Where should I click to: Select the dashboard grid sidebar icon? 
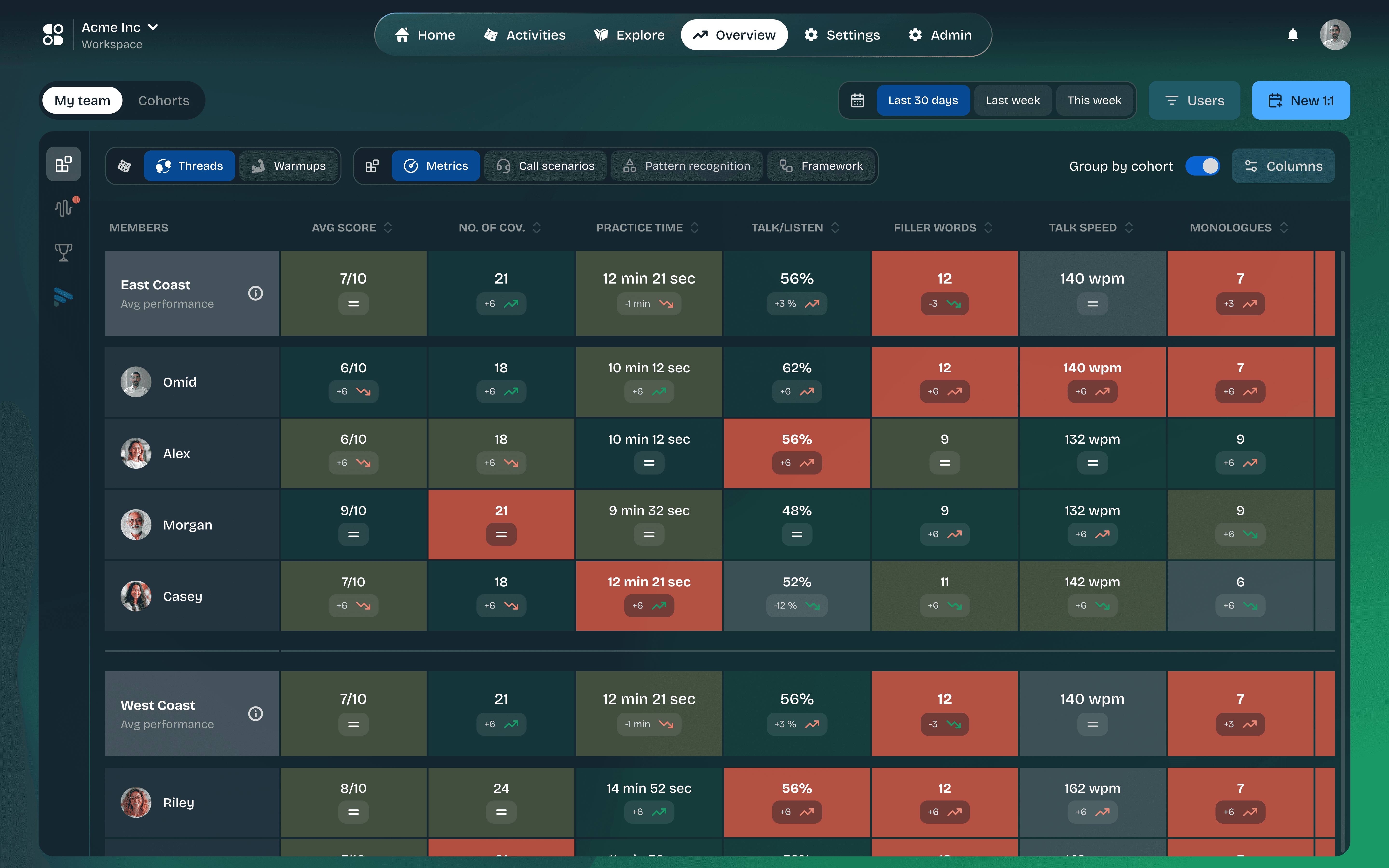point(63,165)
